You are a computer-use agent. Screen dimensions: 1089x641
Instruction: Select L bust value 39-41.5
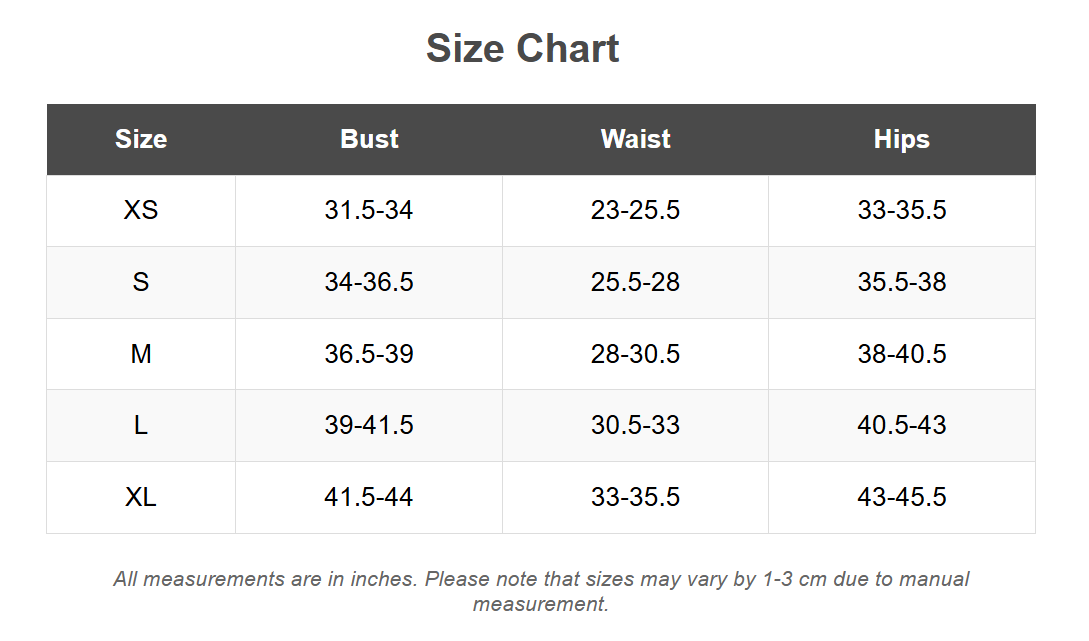click(x=369, y=425)
